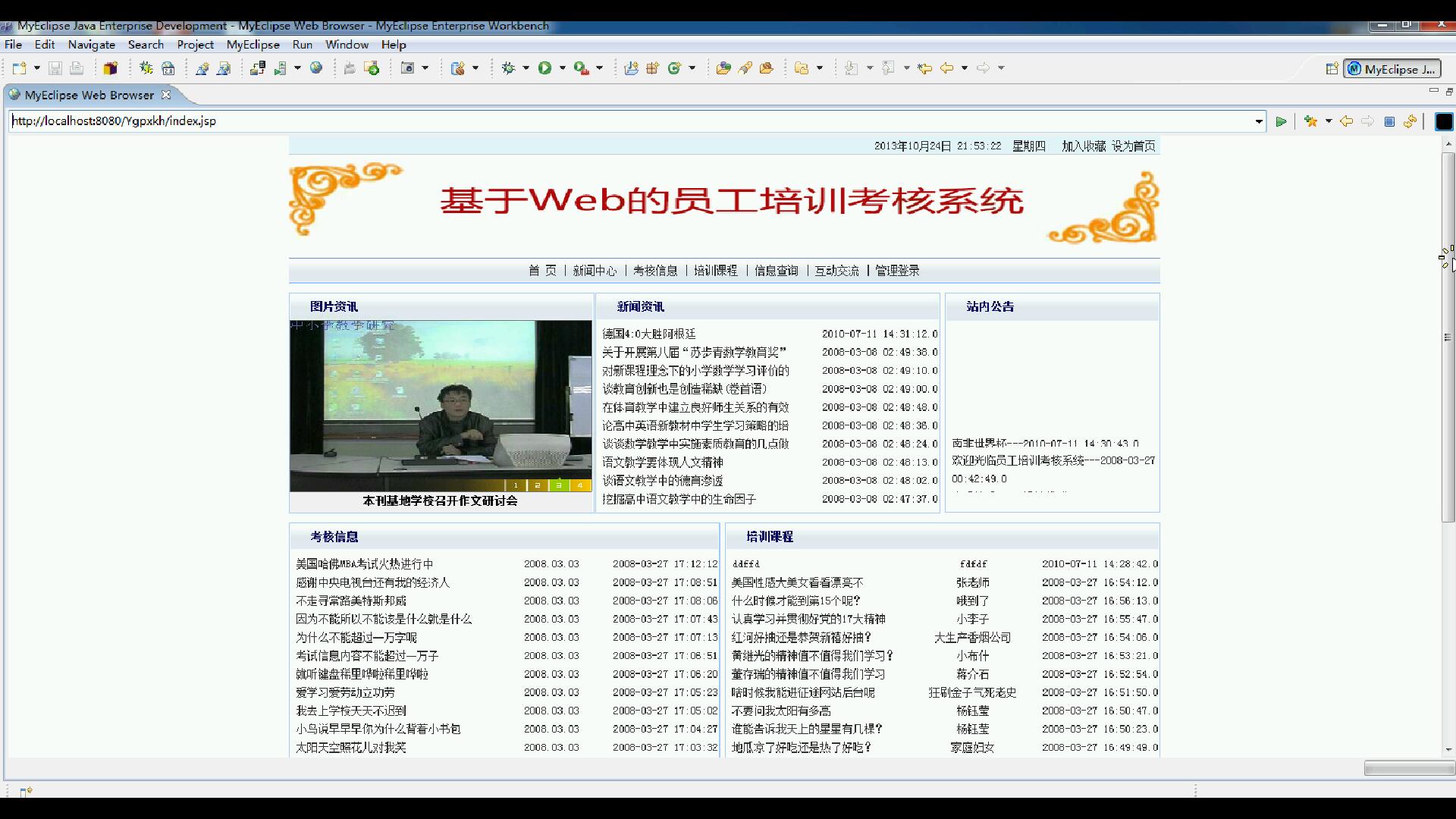Expand the External Tools dropdown arrow
This screenshot has width=1456, height=819.
tap(599, 68)
